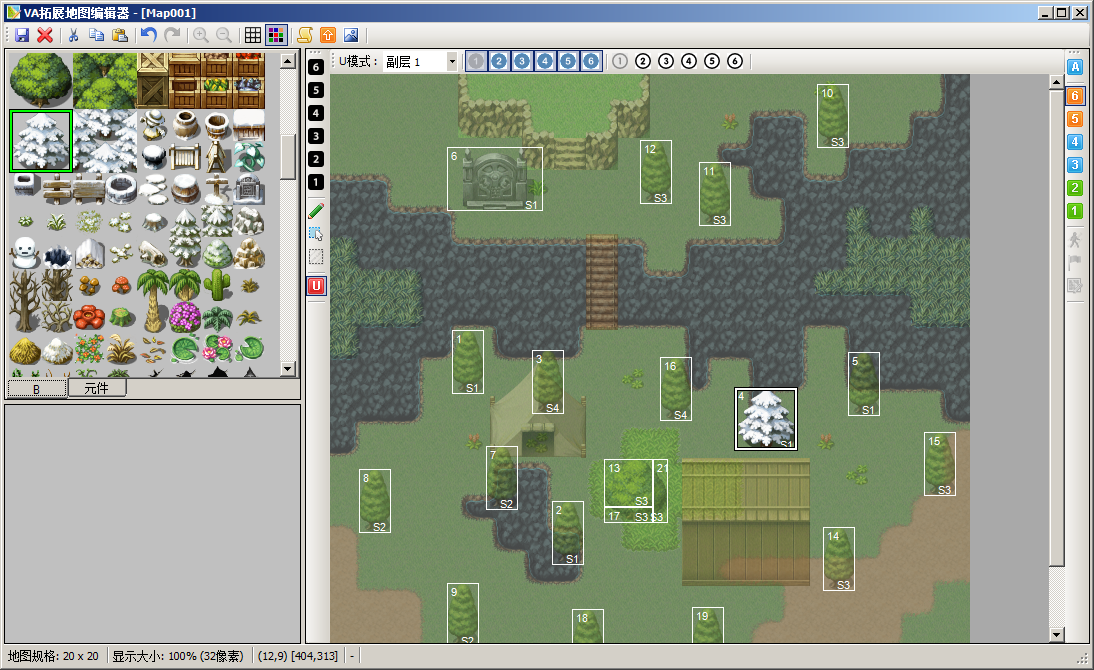Select orange layer 5 on right toolbar
1094x670 pixels.
point(1074,119)
